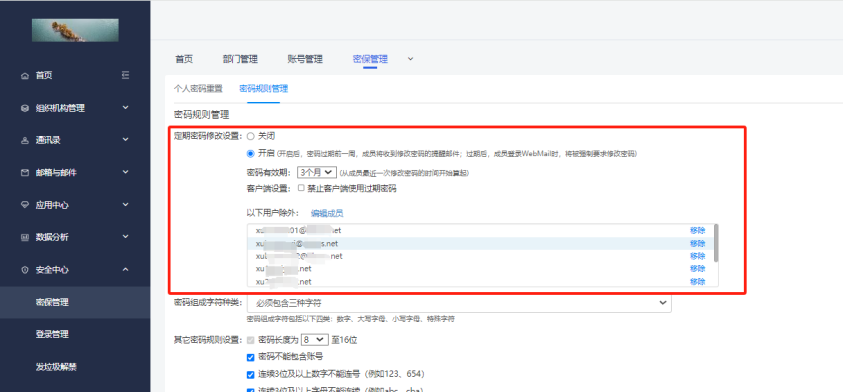Click 移除 for the third email starting xul

pyautogui.click(x=697, y=256)
